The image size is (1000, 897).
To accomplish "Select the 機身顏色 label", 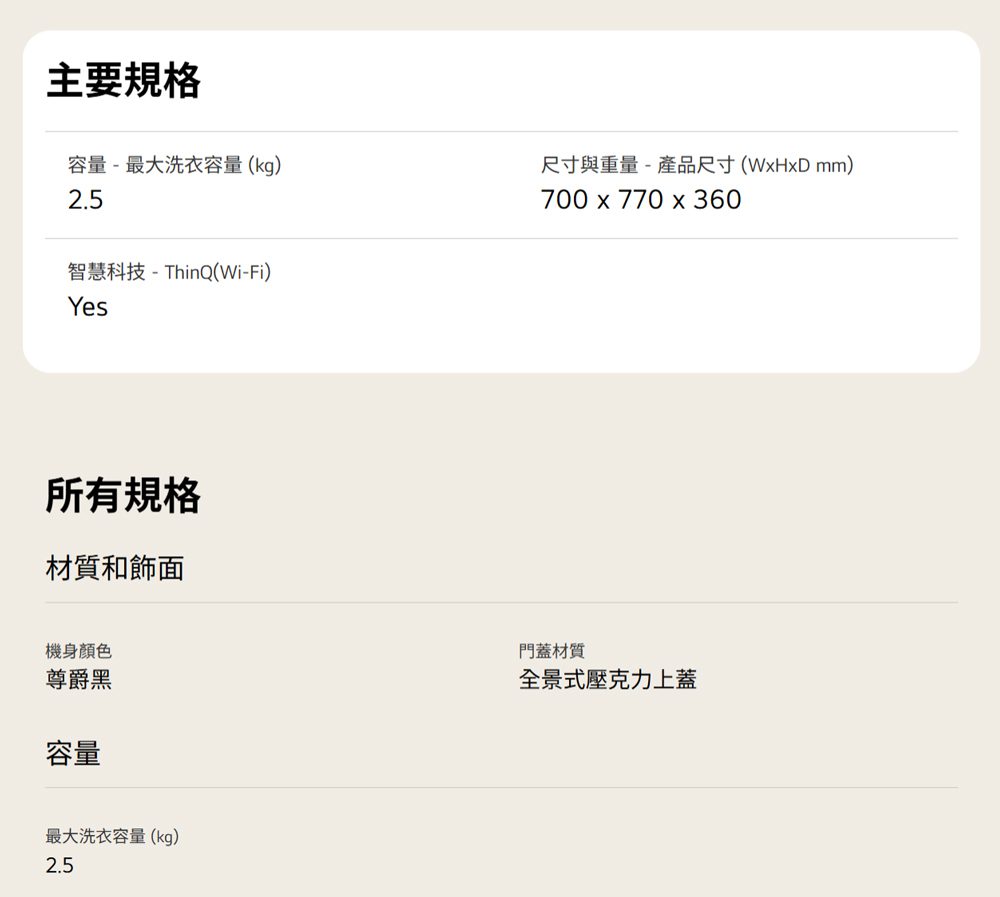I will 78,651.
